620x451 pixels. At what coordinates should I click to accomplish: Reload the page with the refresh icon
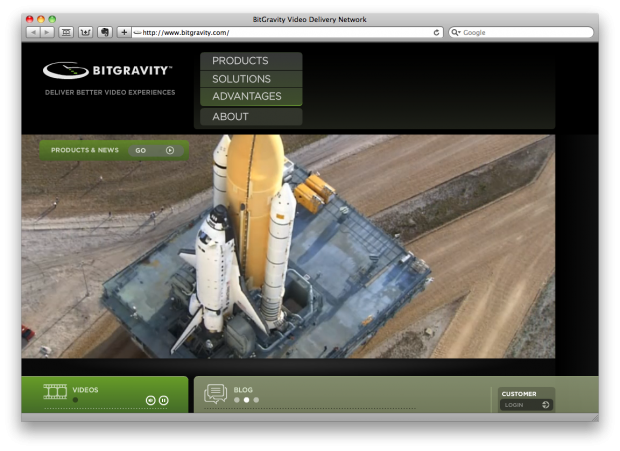tap(436, 32)
